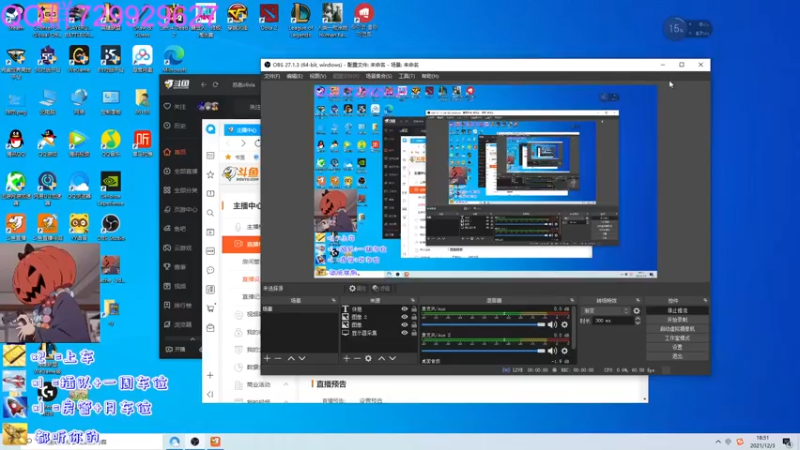The width and height of the screenshot is (800, 450).
Task: Open the 文件(F) menu in OBS
Action: pyautogui.click(x=272, y=76)
